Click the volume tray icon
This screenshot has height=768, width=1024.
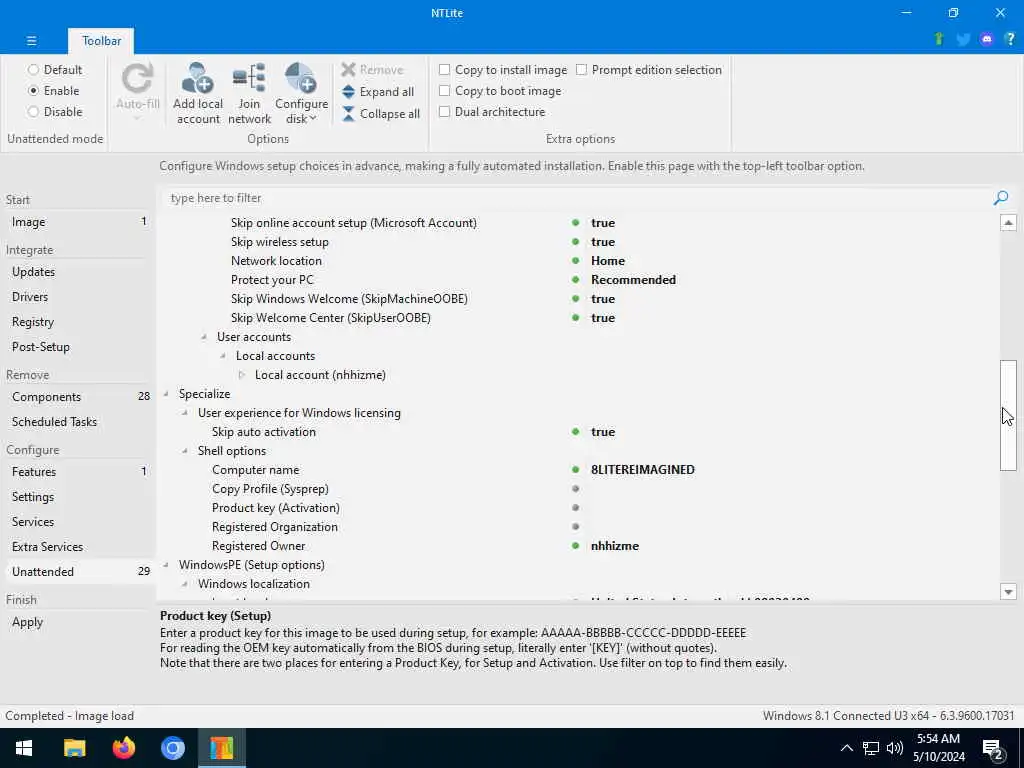click(x=895, y=748)
